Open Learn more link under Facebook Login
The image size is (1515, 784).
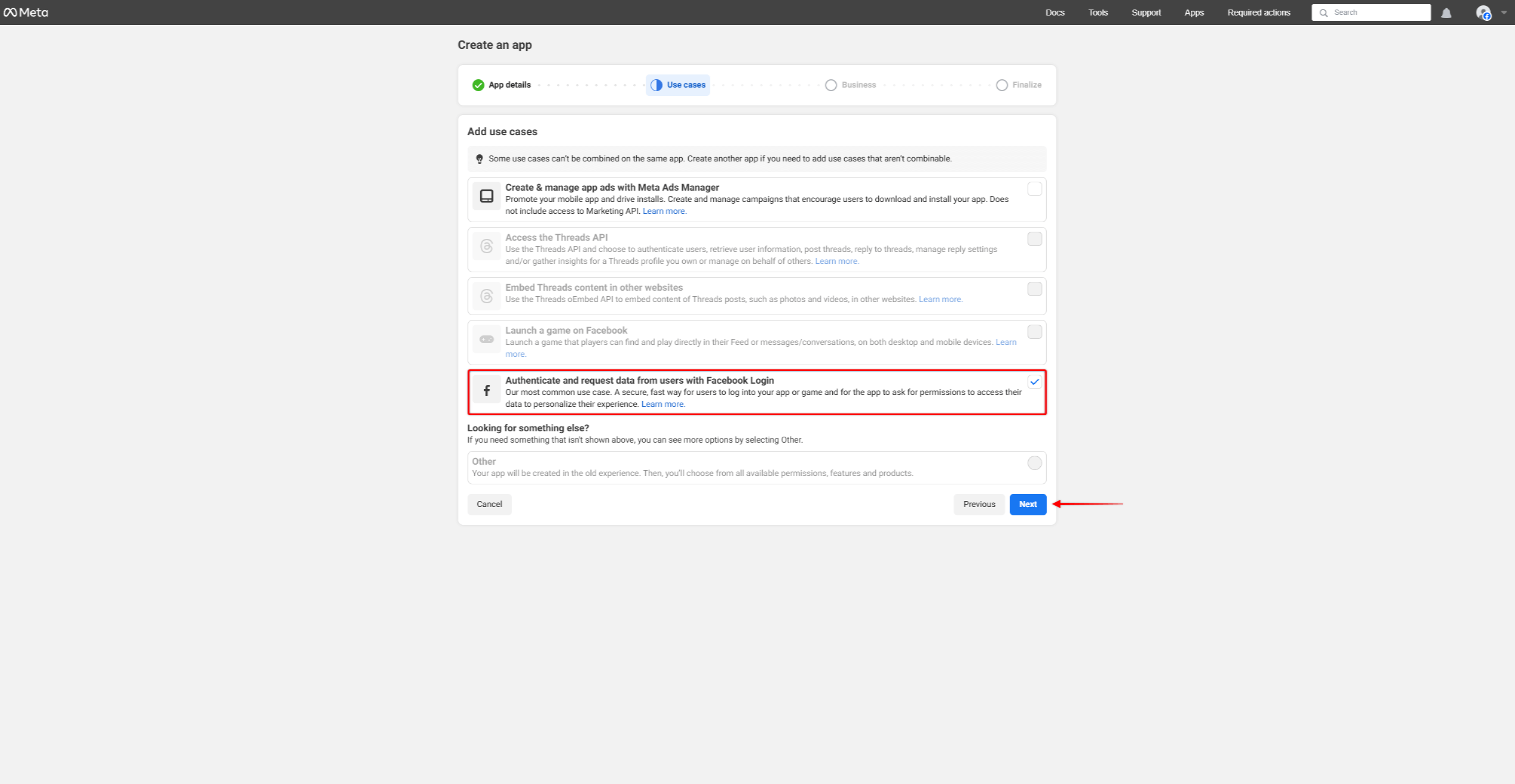tap(662, 404)
